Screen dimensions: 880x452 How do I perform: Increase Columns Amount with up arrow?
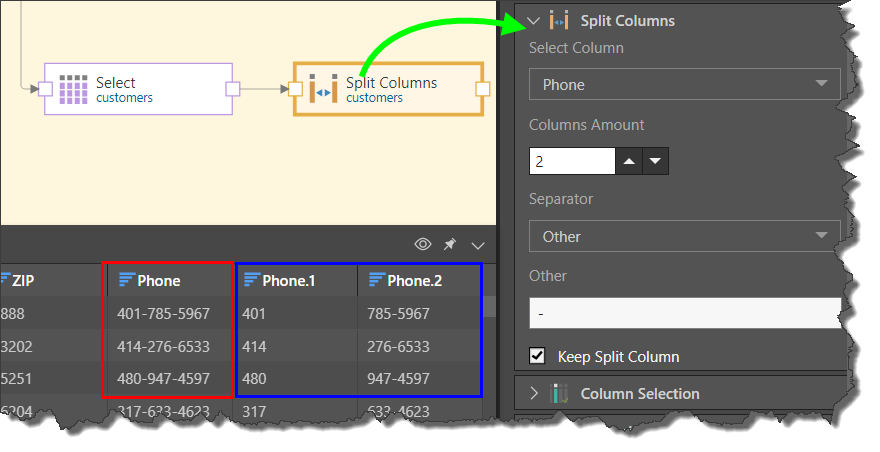[x=630, y=161]
